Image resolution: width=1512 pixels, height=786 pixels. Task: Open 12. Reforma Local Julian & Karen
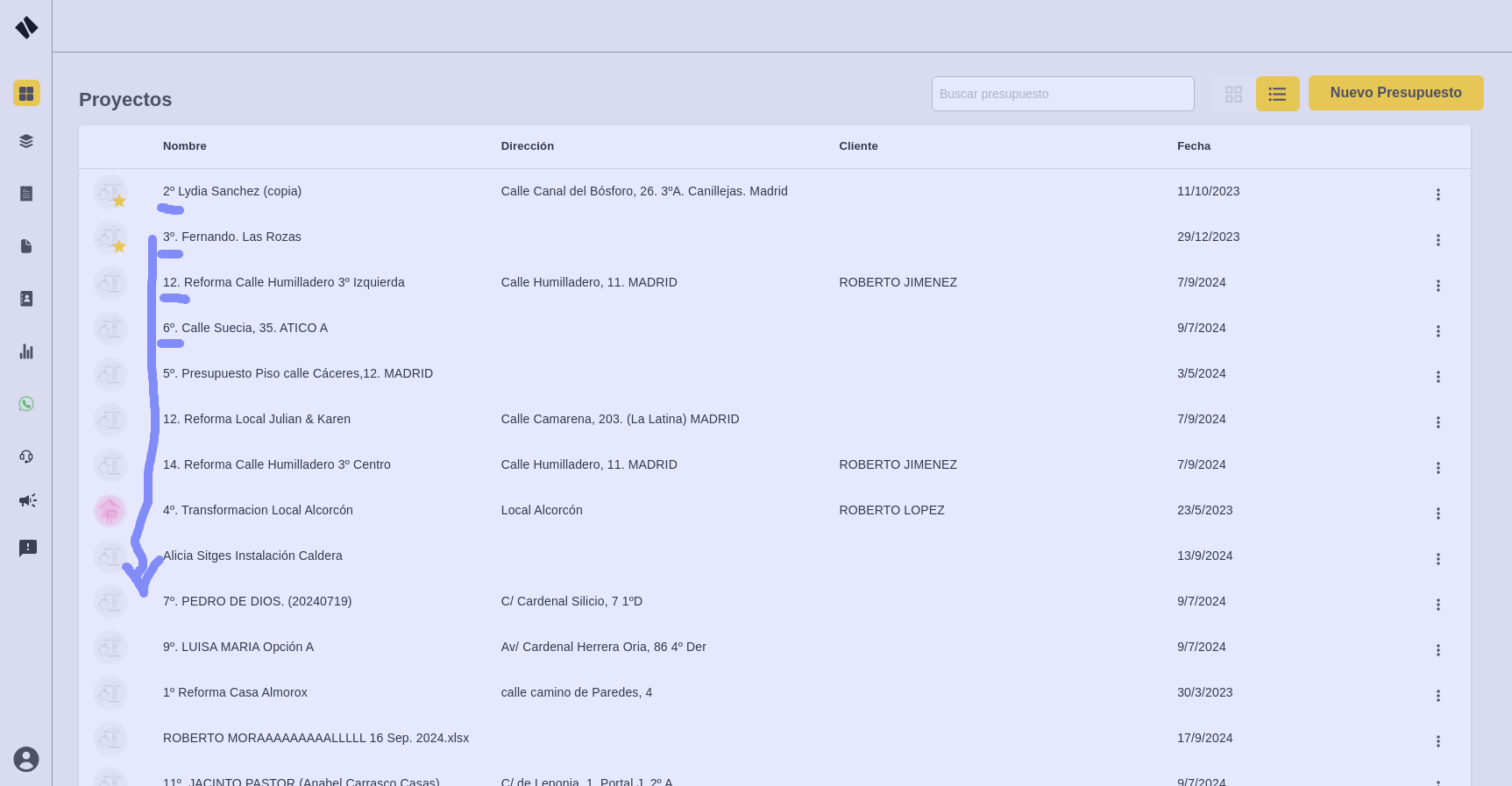[x=257, y=419]
